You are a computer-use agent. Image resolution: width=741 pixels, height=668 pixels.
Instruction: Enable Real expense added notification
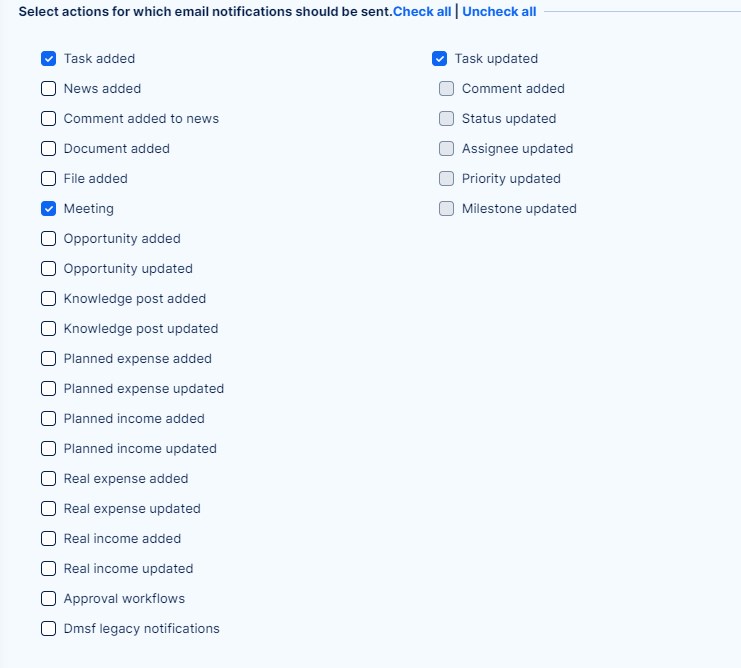pyautogui.click(x=48, y=479)
